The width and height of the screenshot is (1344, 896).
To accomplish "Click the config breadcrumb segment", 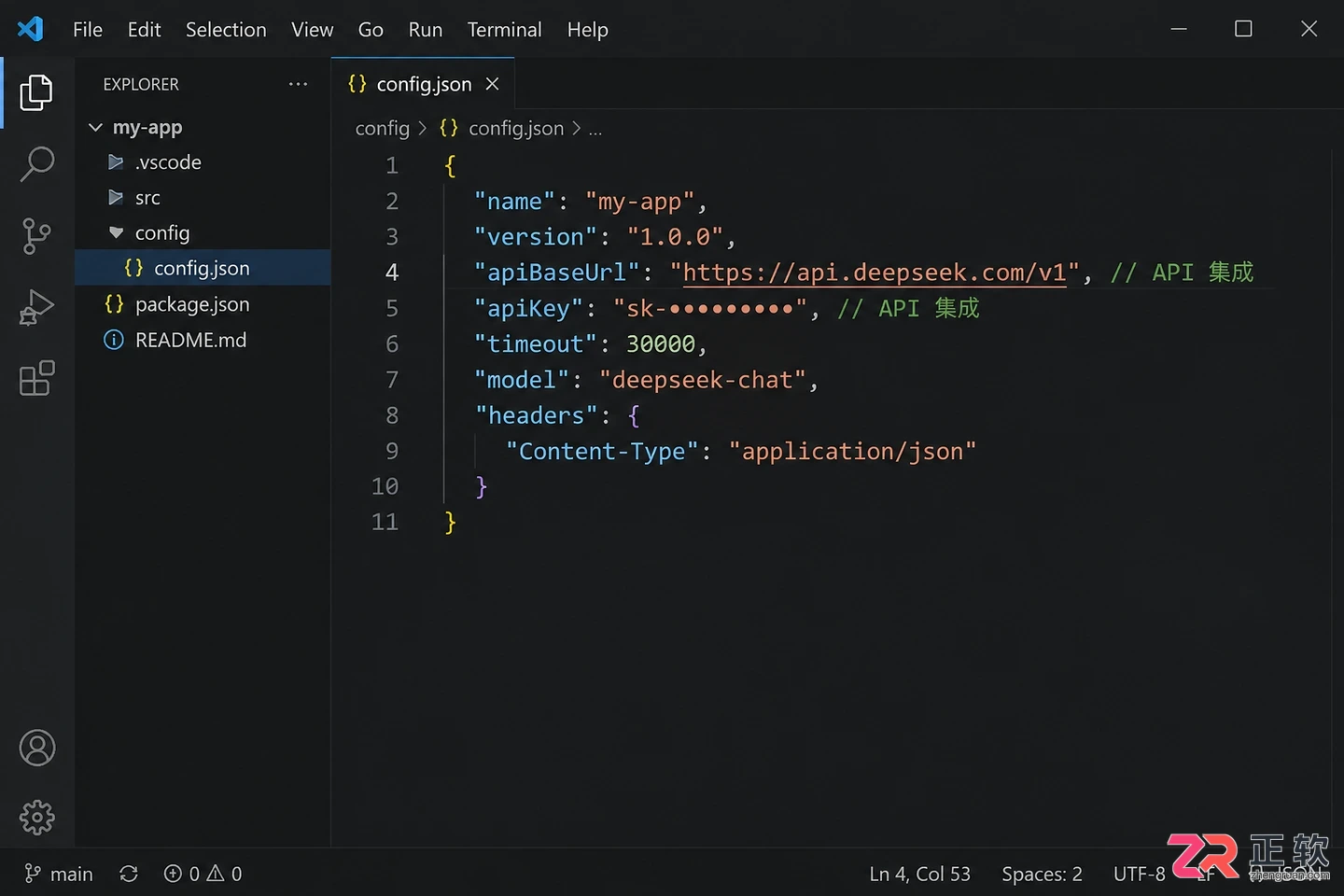I will tap(383, 128).
